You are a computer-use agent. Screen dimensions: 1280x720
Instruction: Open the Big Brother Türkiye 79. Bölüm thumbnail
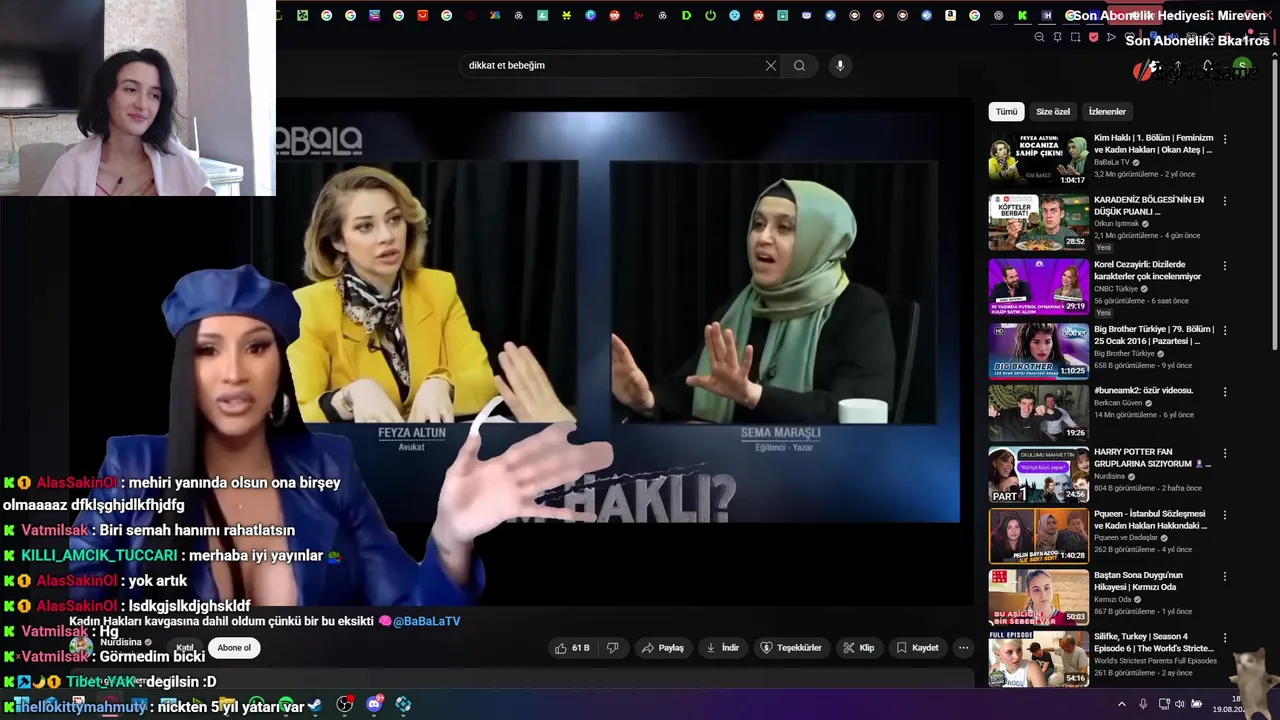pos(1038,350)
